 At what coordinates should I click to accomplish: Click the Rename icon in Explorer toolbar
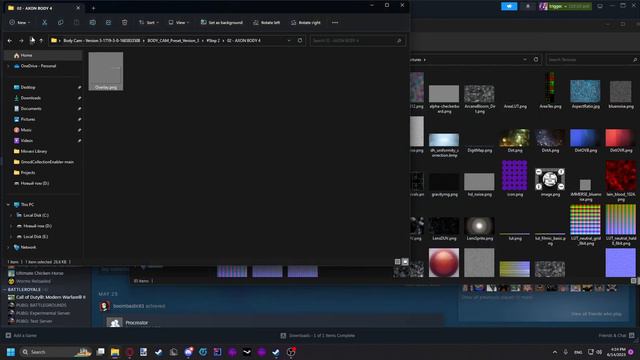pos(93,22)
